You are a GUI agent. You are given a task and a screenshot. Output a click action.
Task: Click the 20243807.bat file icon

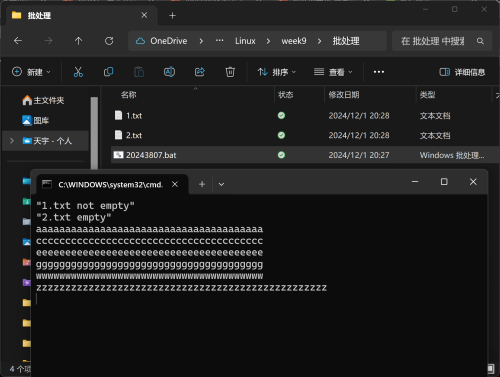[118, 155]
